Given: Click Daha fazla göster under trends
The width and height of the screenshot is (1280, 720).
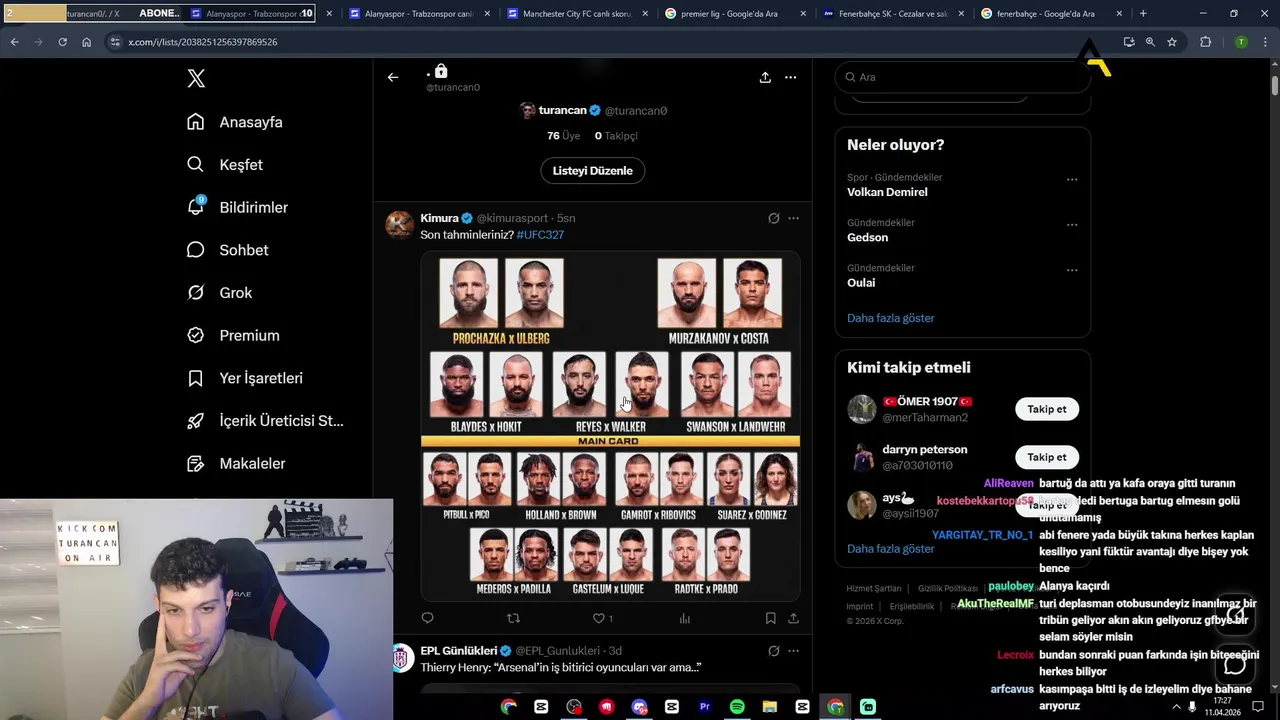Looking at the screenshot, I should [x=891, y=318].
